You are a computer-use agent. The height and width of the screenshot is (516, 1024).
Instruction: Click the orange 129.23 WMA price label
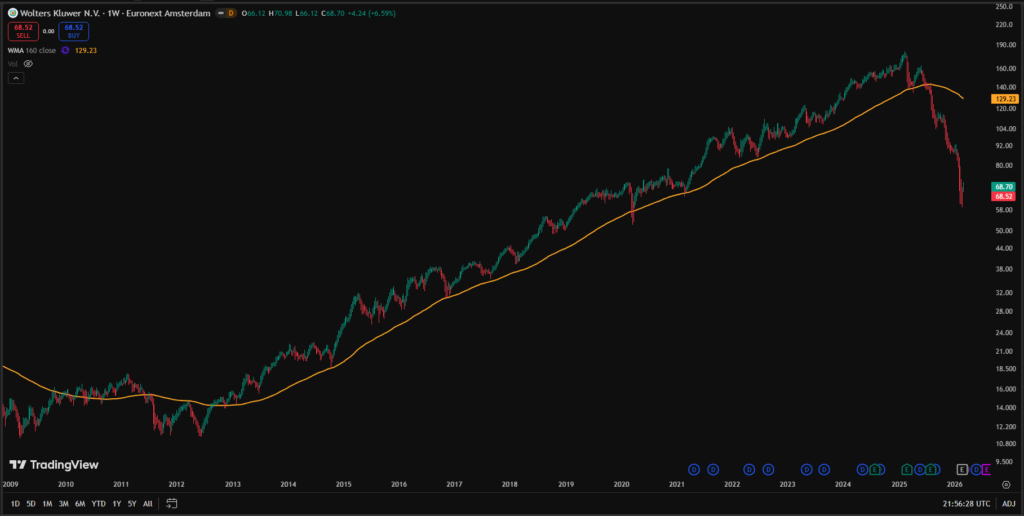coord(1004,99)
